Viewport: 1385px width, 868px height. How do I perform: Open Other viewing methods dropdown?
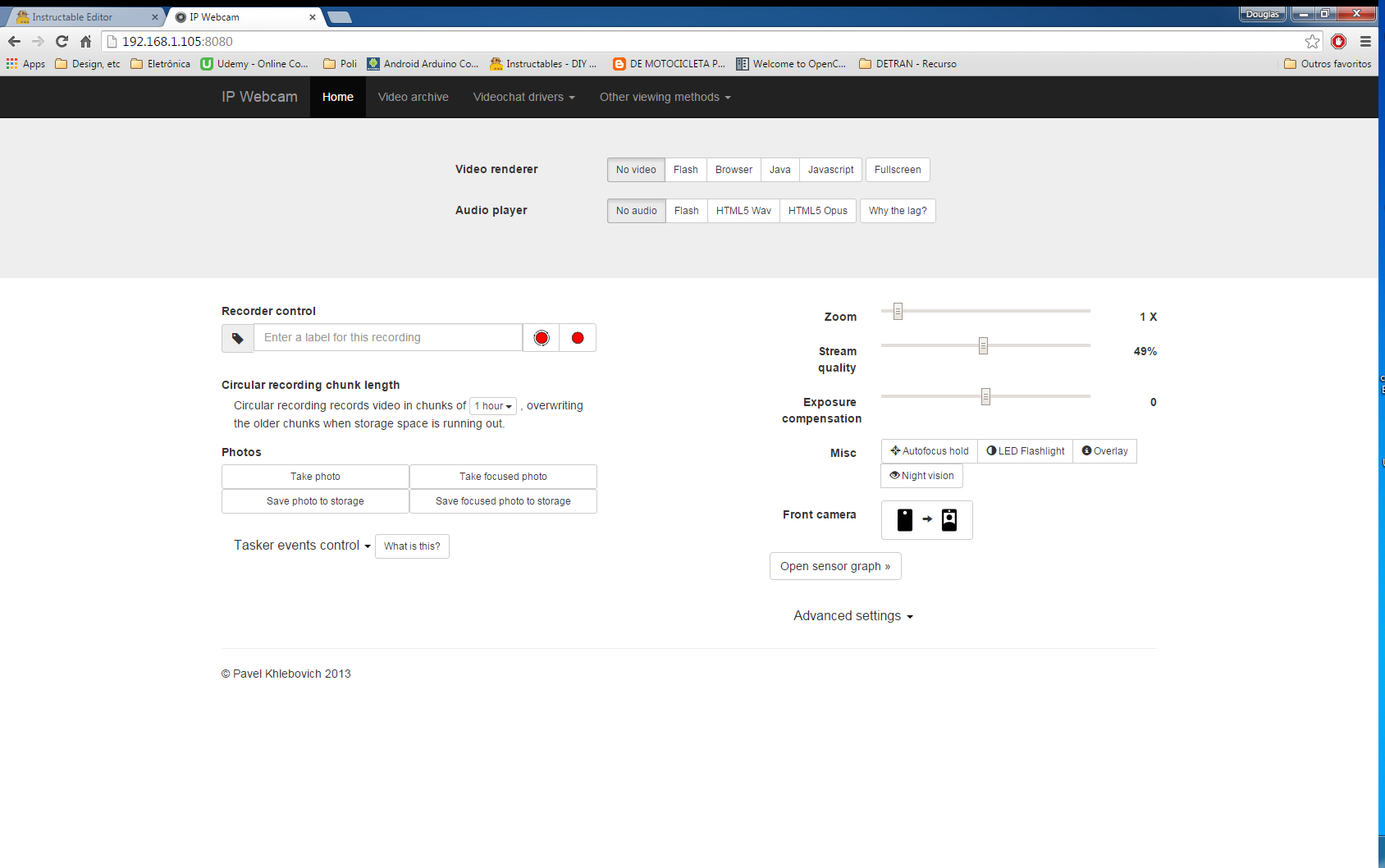pyautogui.click(x=665, y=97)
